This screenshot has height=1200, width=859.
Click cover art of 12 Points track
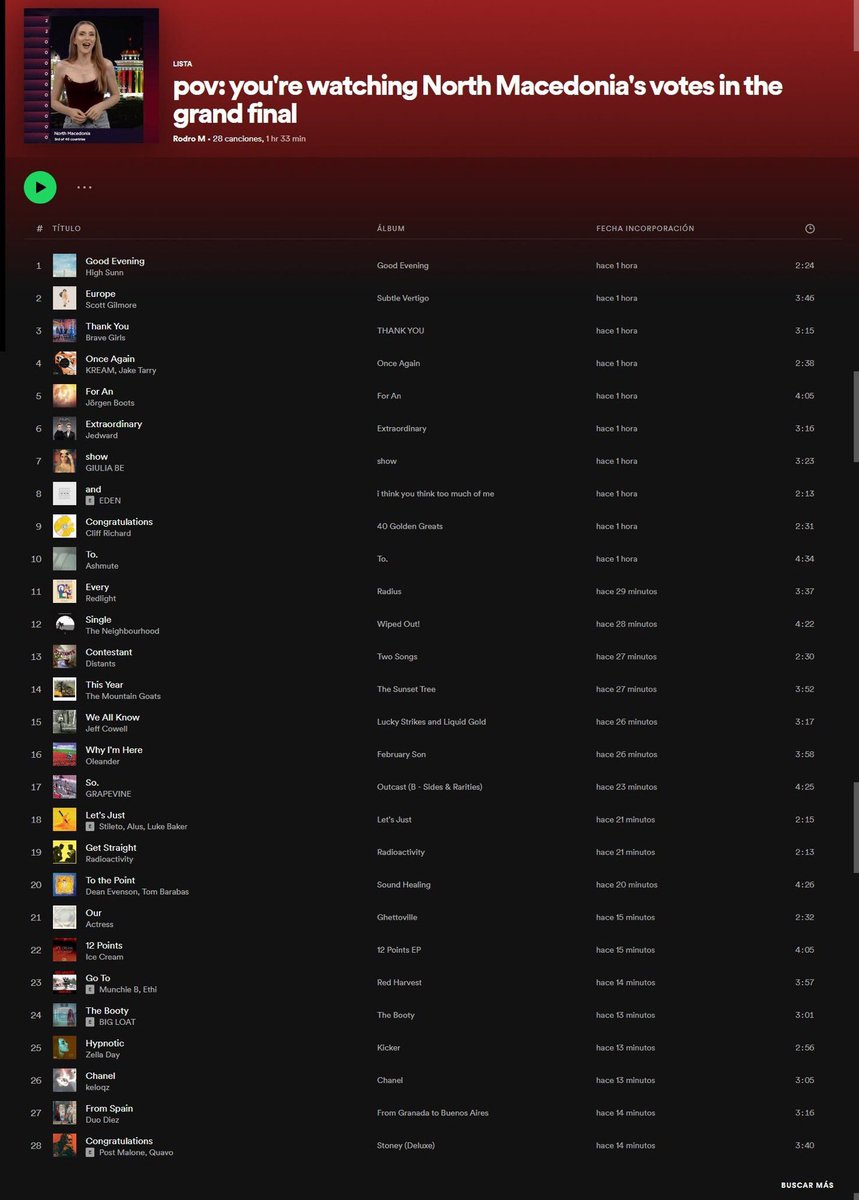pyautogui.click(x=64, y=950)
